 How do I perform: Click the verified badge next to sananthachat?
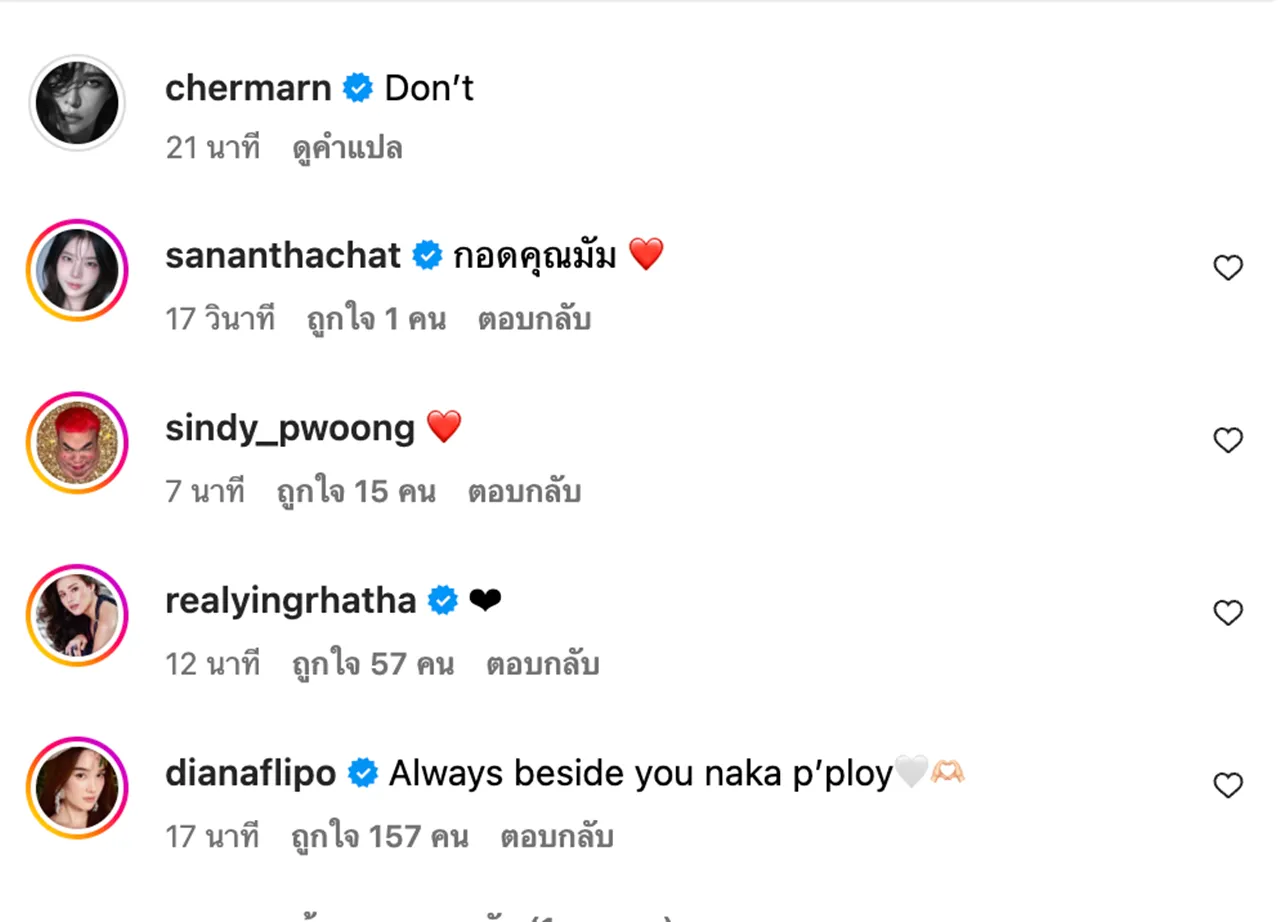428,255
